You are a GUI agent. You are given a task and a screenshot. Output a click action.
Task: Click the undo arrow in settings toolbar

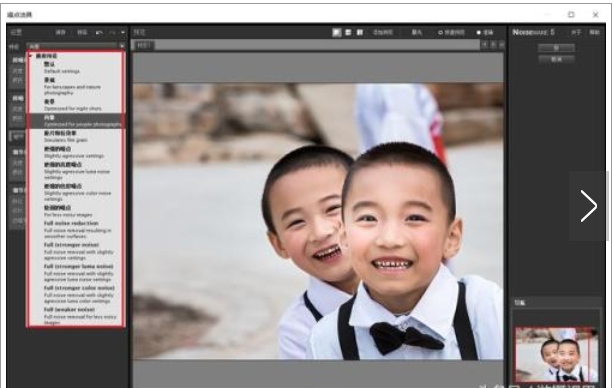tap(99, 32)
